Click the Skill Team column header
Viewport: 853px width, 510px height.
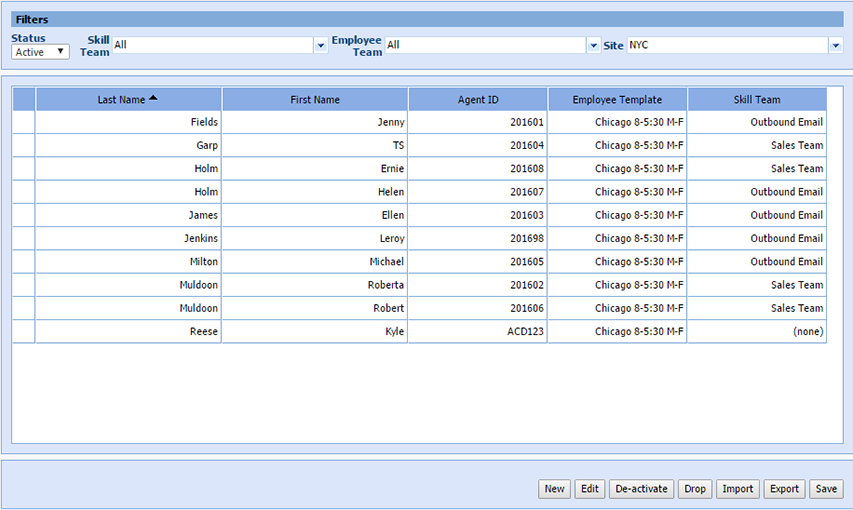[x=756, y=100]
